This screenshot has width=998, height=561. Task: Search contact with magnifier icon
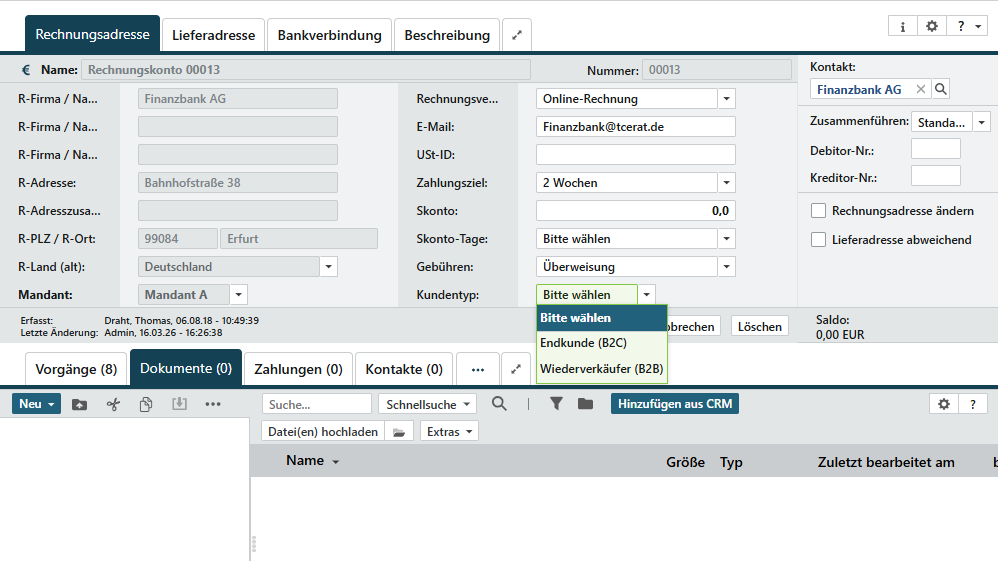click(x=941, y=89)
